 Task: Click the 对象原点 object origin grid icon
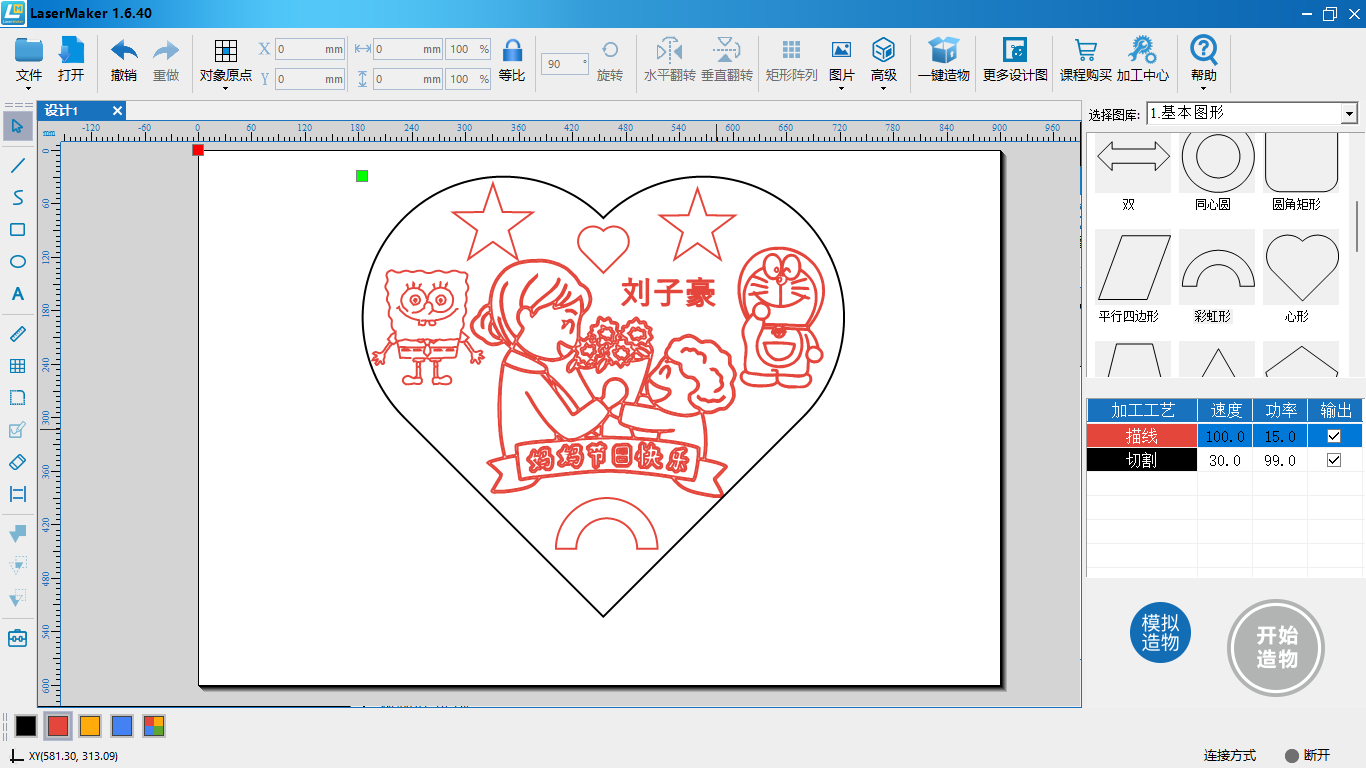pos(226,51)
